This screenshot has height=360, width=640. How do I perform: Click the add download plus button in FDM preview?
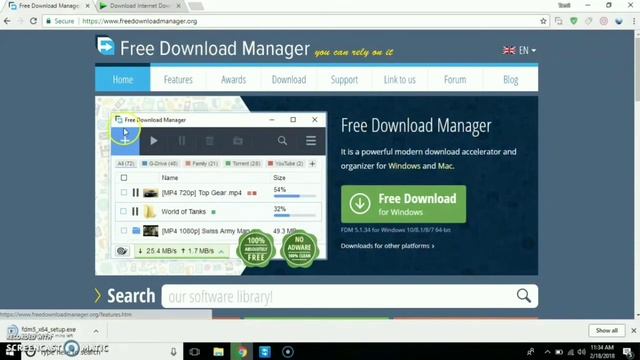coord(125,141)
